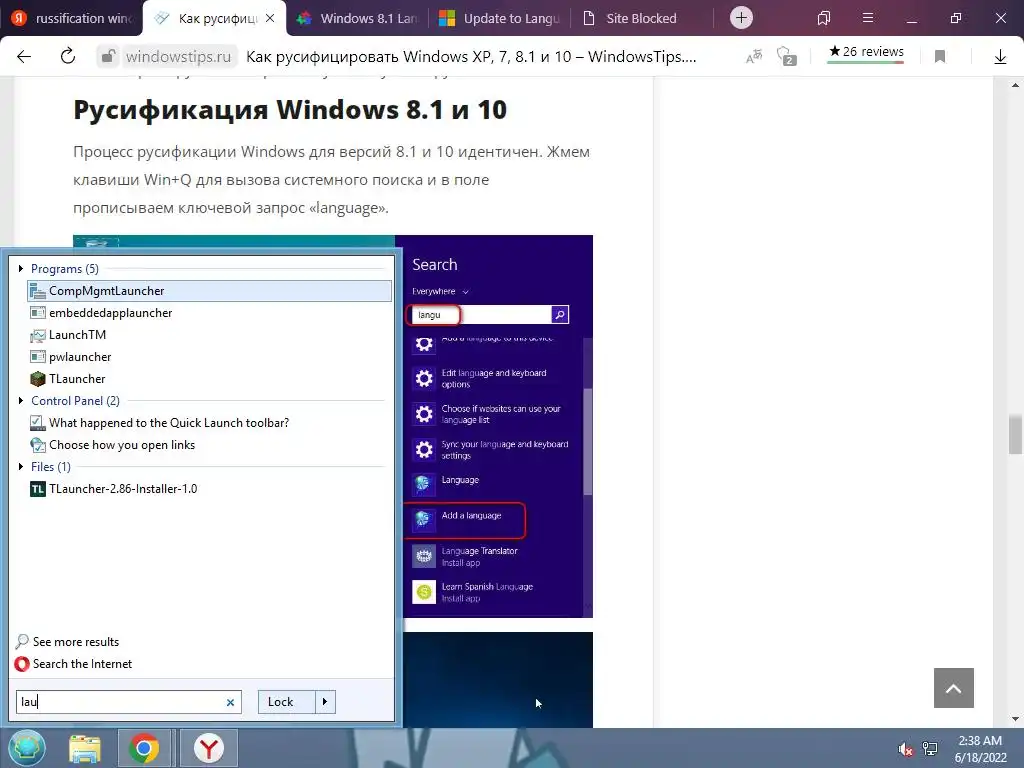Collapse the Programs (5) group

tap(21, 268)
